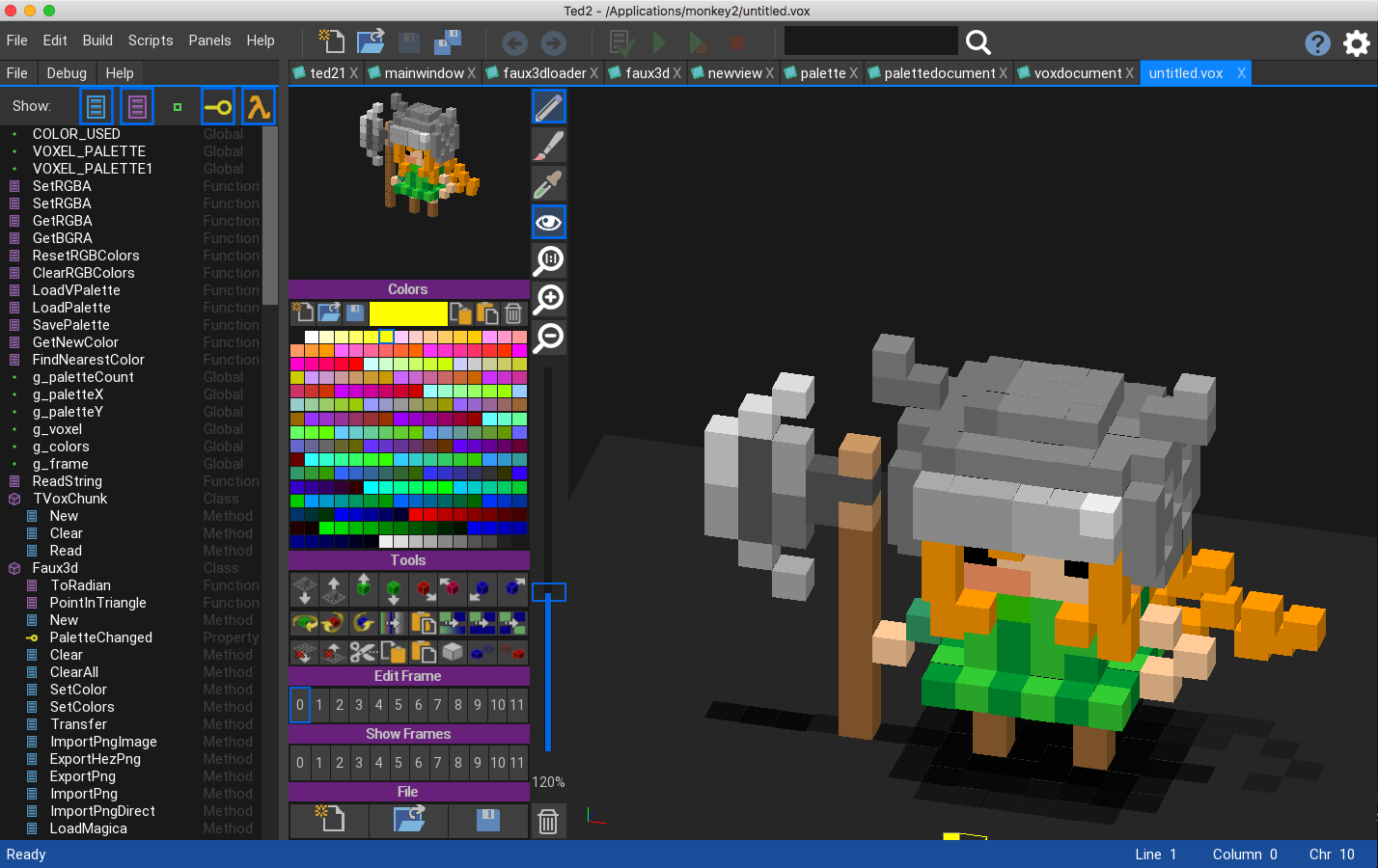The height and width of the screenshot is (868, 1378).
Task: Click the zoom in magnifier
Action: (548, 299)
